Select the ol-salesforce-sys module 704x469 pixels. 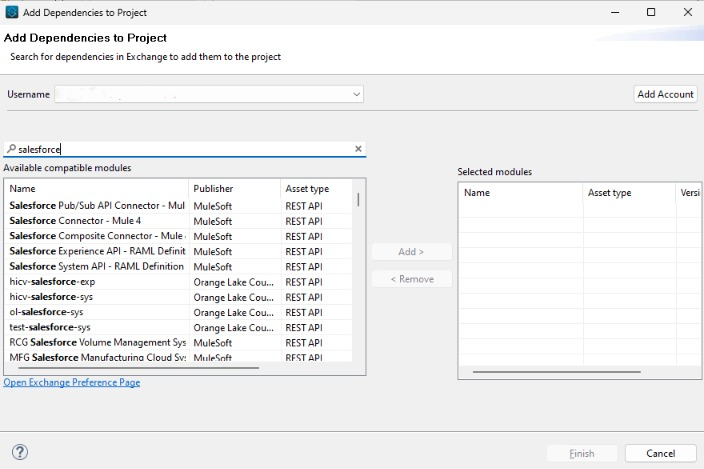(x=178, y=312)
